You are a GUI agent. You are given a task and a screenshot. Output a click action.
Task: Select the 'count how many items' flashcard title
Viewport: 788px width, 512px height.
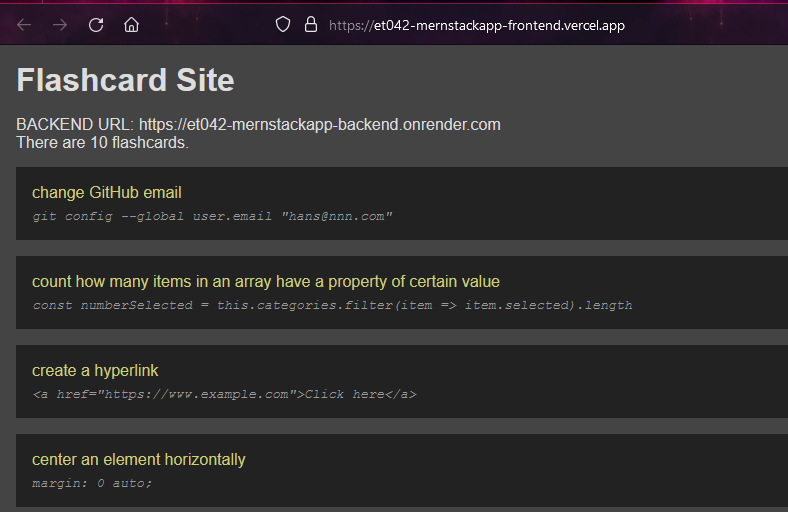(266, 281)
